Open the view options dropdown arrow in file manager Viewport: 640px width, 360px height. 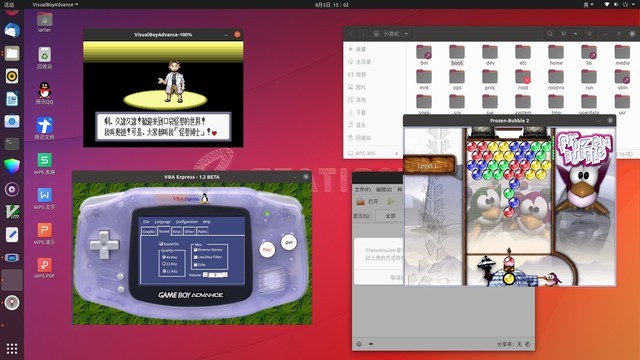tap(576, 34)
